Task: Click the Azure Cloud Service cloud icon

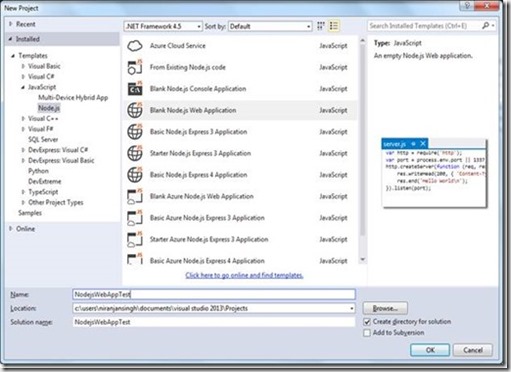Action: click(135, 46)
